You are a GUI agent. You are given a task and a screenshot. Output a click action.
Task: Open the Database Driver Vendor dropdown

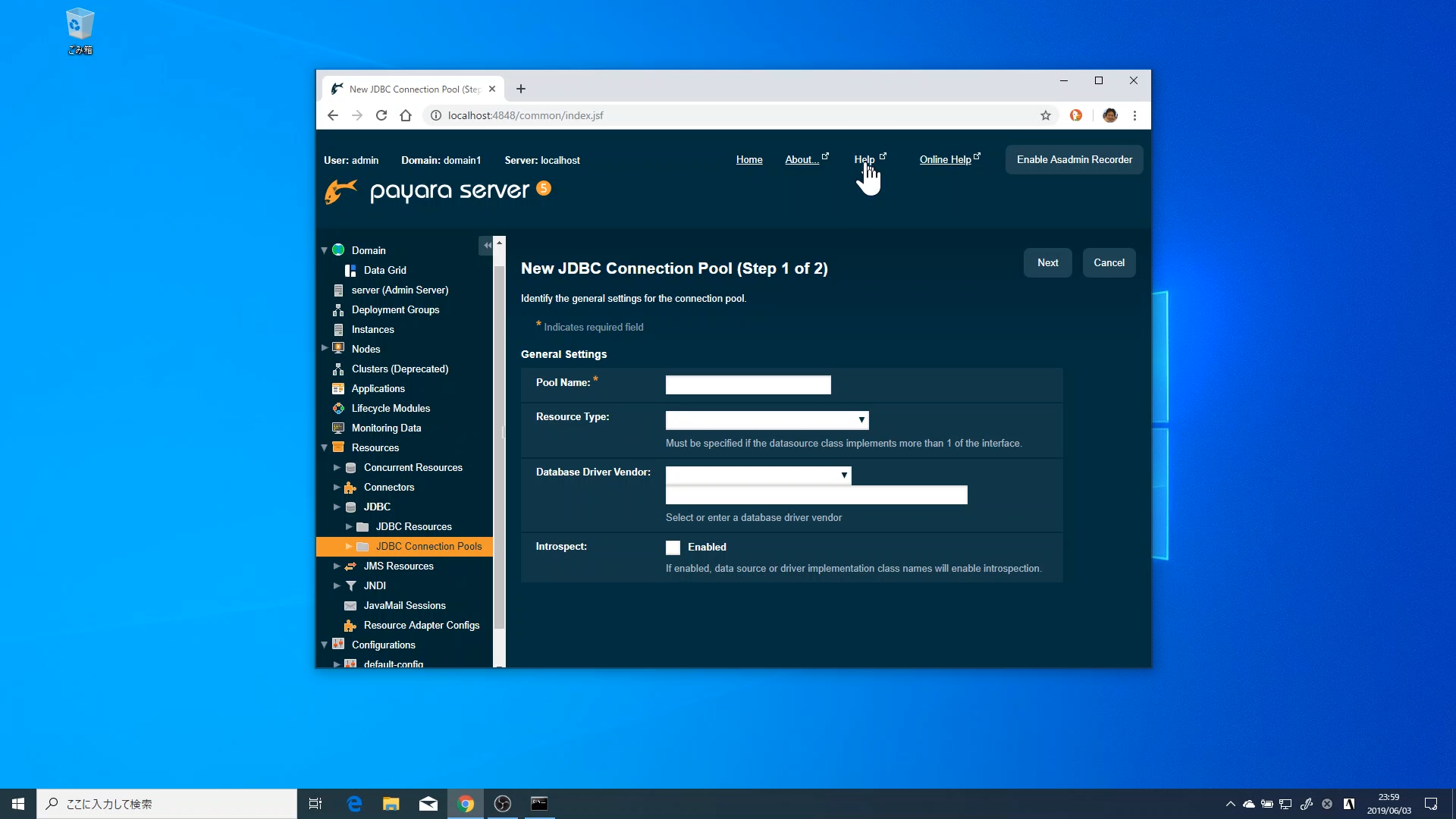point(758,475)
